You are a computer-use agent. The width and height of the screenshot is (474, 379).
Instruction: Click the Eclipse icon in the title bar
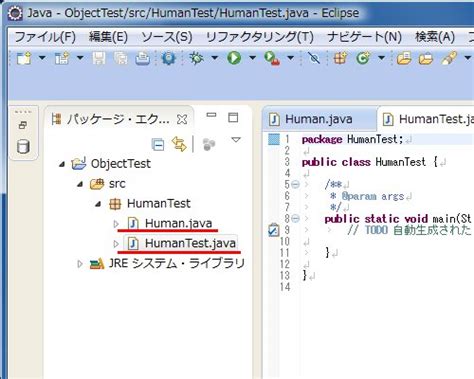pos(15,13)
